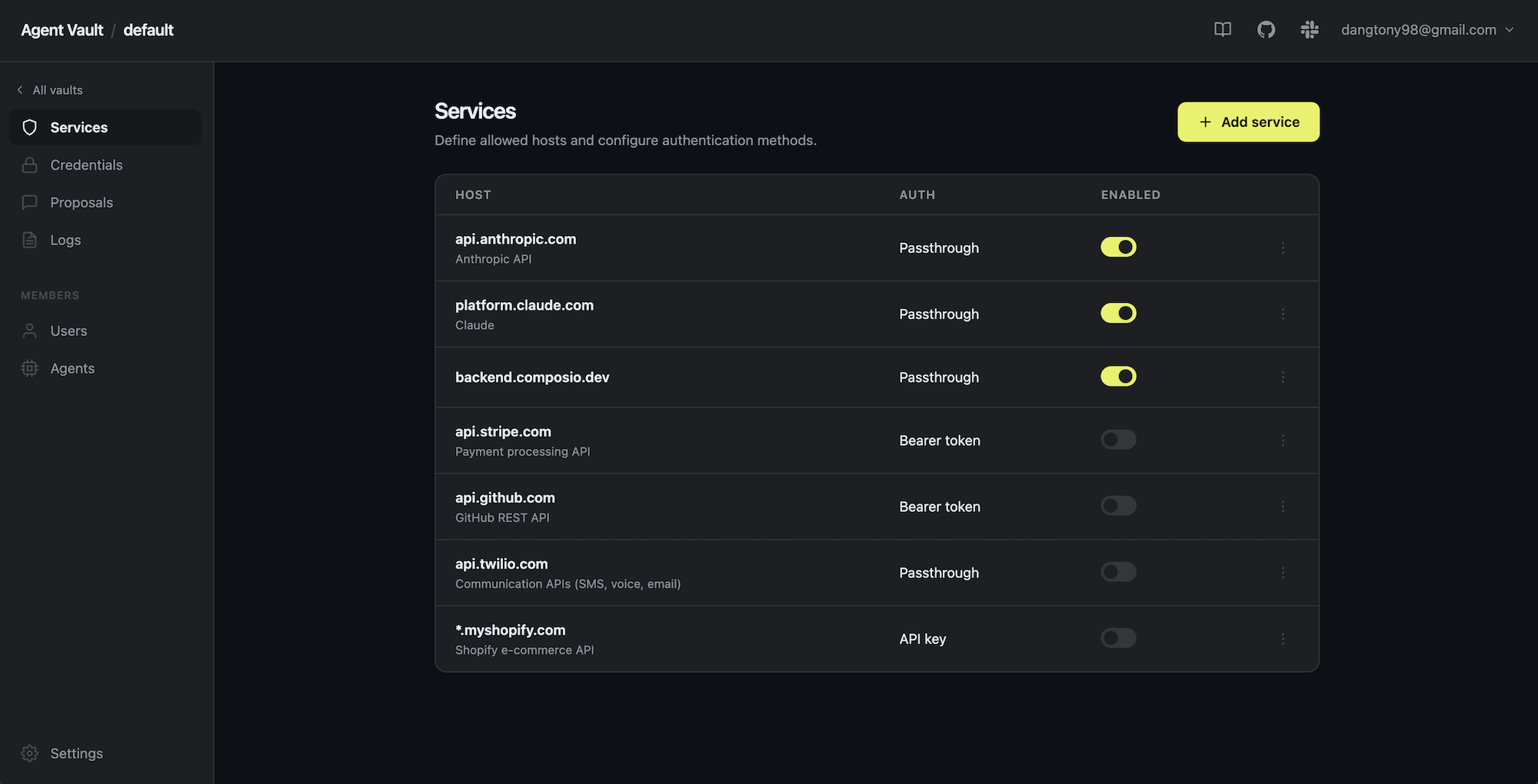1538x784 pixels.
Task: Open the documentation book icon
Action: 1223,30
